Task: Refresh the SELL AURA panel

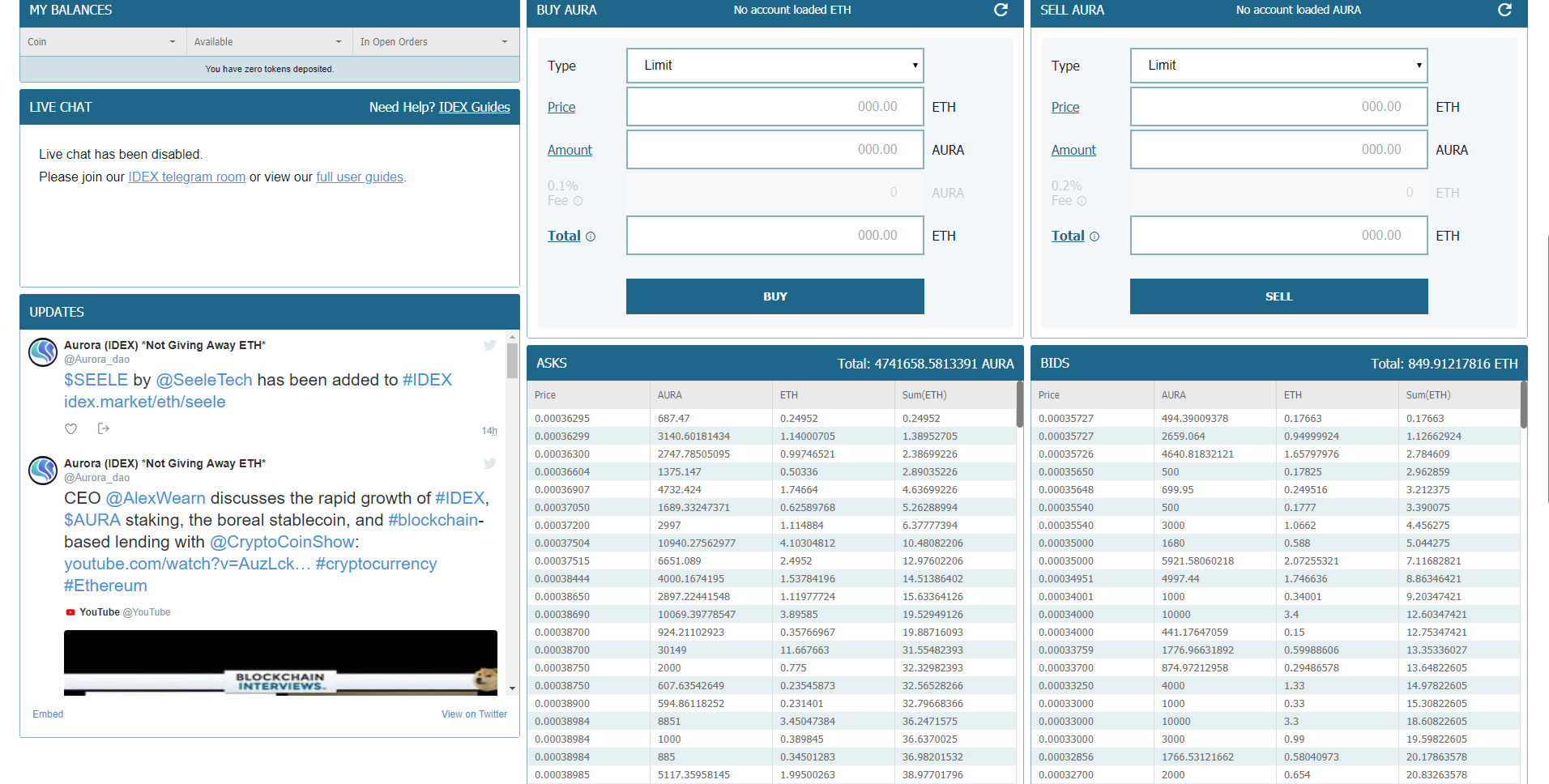Action: [1504, 10]
